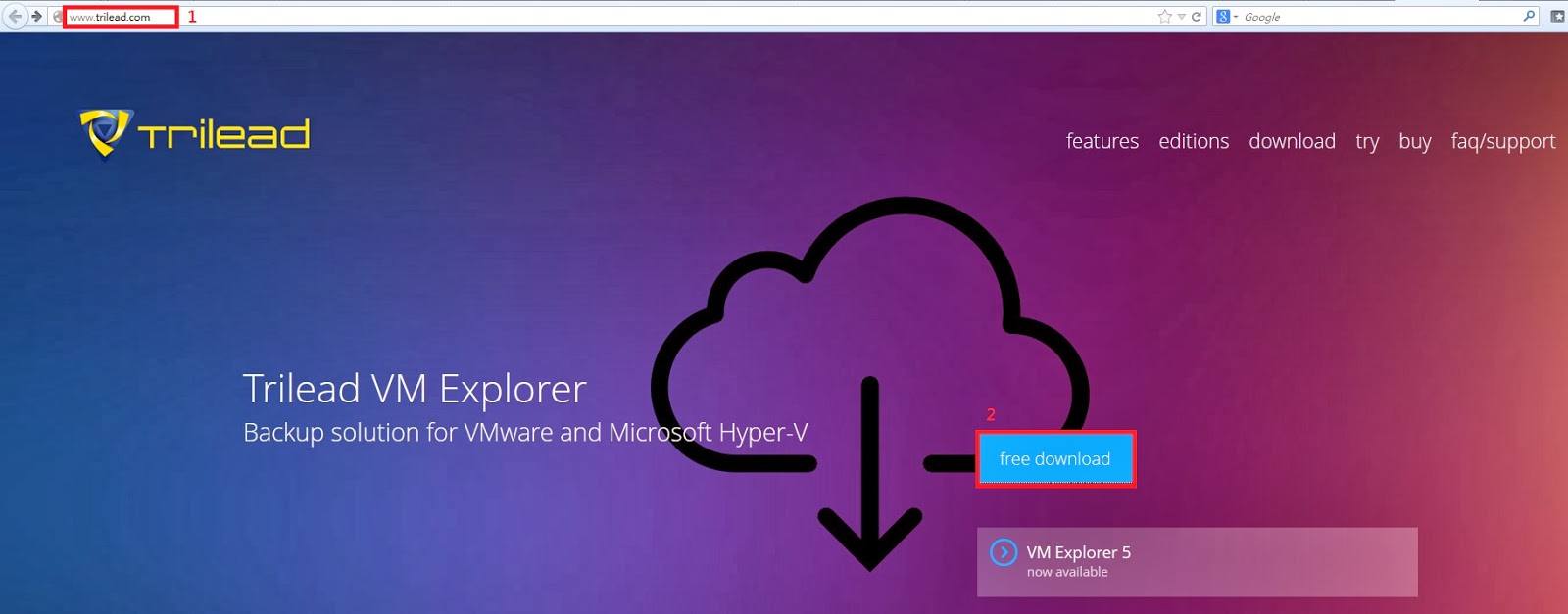
Task: Reload the page with the refresh icon
Action: tap(1197, 17)
